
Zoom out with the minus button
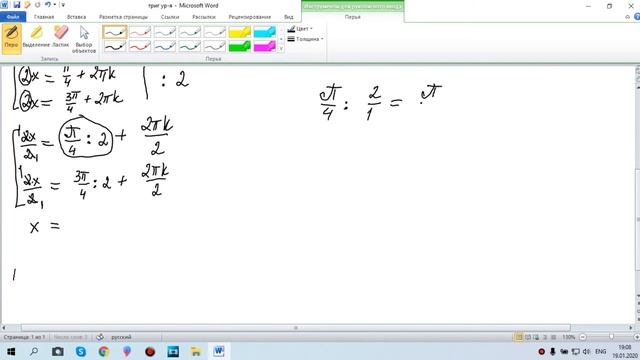[583, 337]
